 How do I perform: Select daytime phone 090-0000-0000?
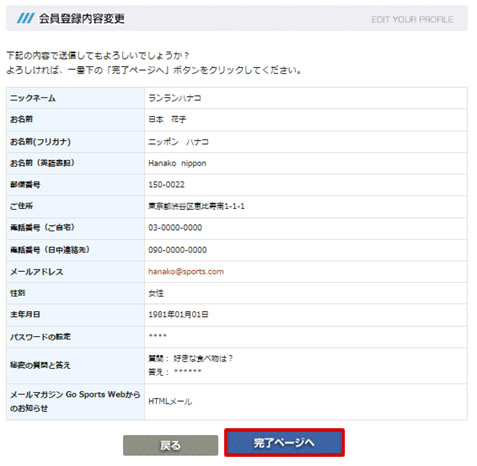[x=177, y=250]
